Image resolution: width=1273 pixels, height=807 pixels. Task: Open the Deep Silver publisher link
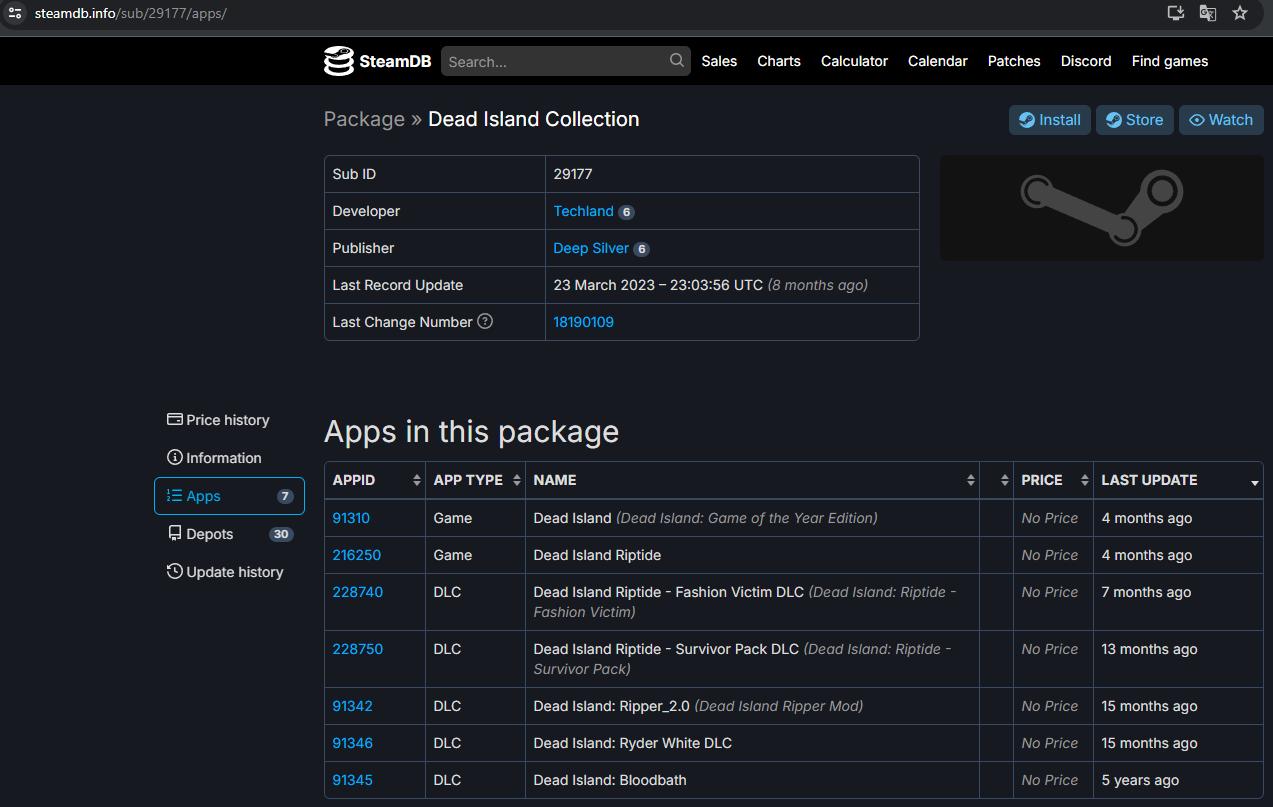(591, 248)
